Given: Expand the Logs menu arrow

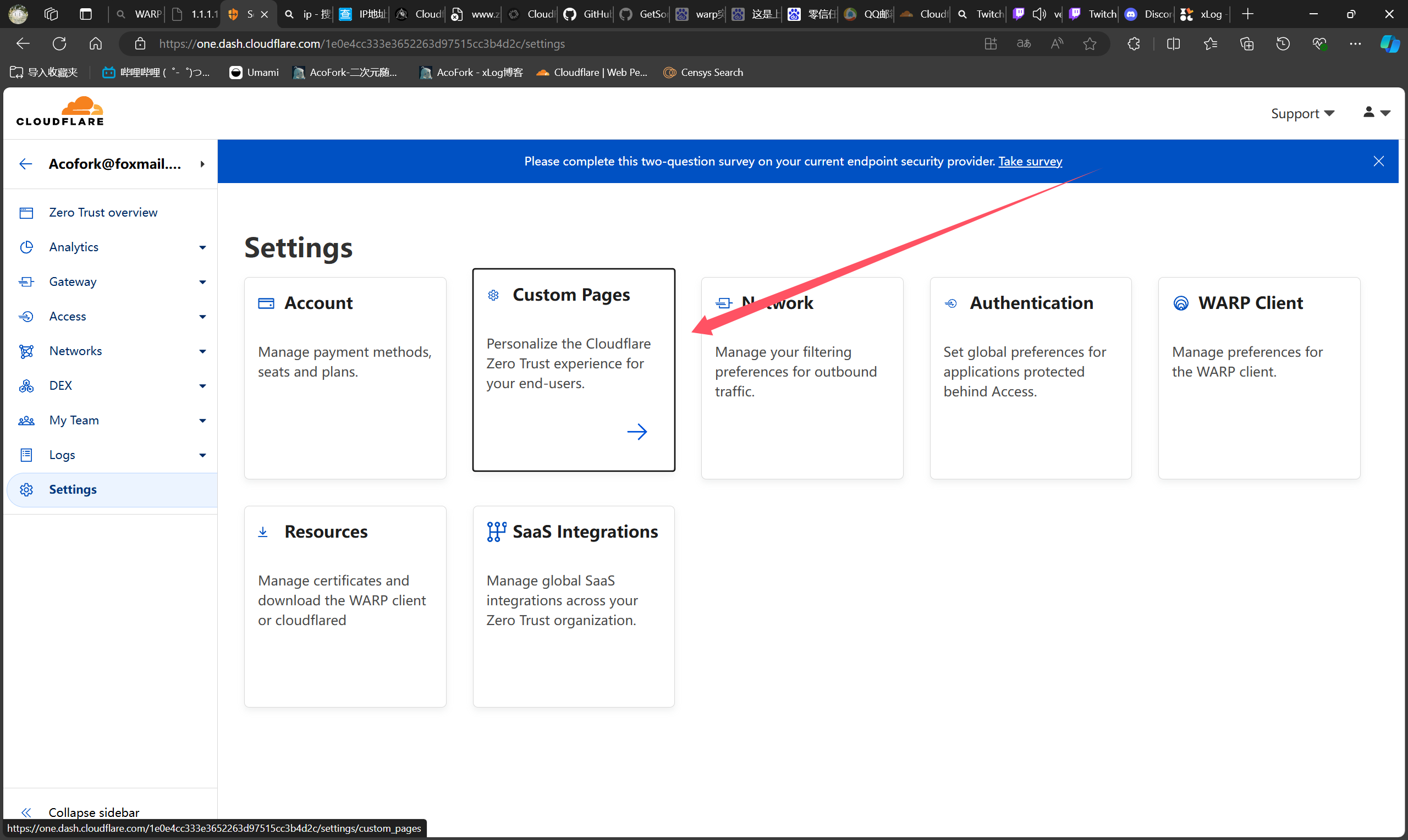Looking at the screenshot, I should pyautogui.click(x=203, y=455).
